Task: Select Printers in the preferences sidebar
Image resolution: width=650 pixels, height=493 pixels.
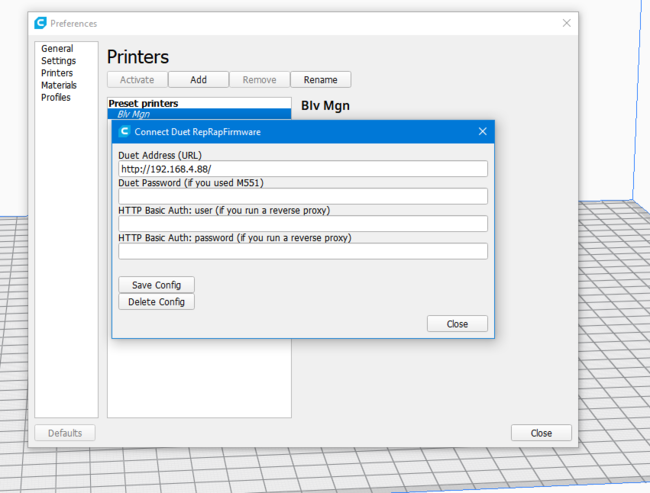Action: [57, 73]
